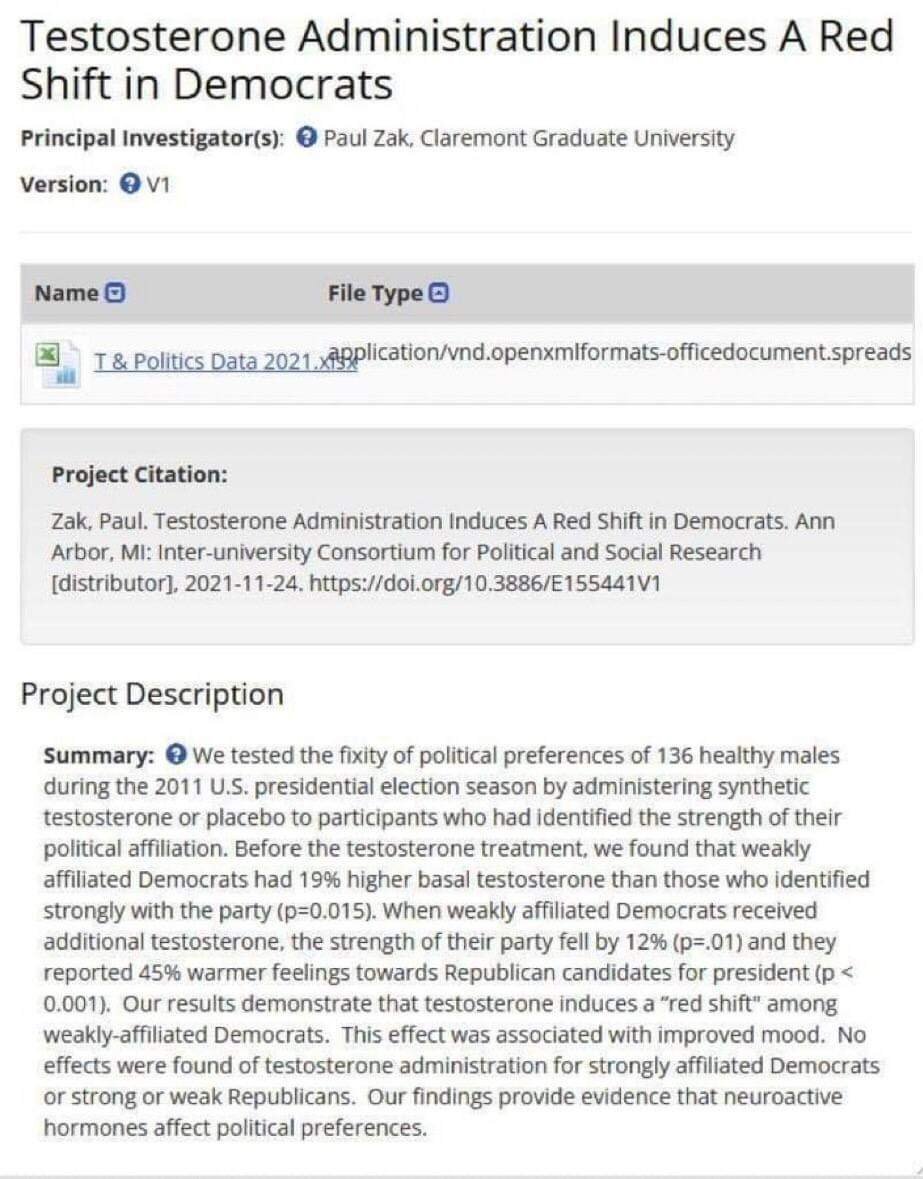The image size is (923, 1179).
Task: Click the Name column header
Action: 66,294
